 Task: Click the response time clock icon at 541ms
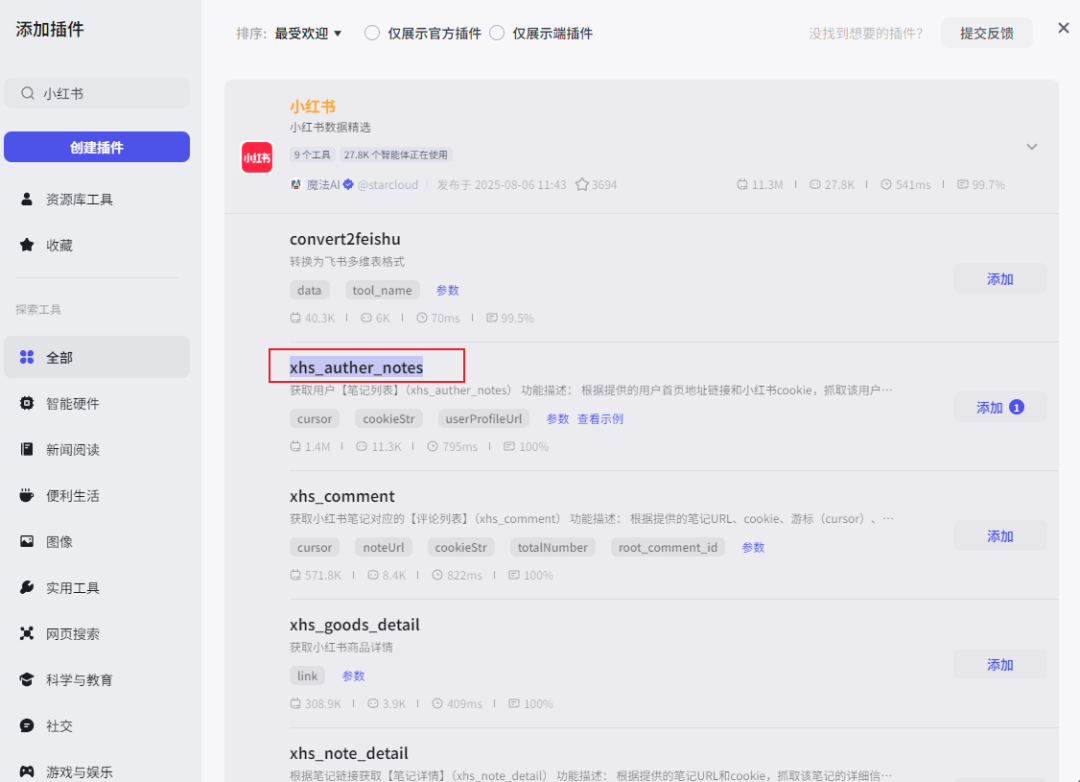coord(886,184)
